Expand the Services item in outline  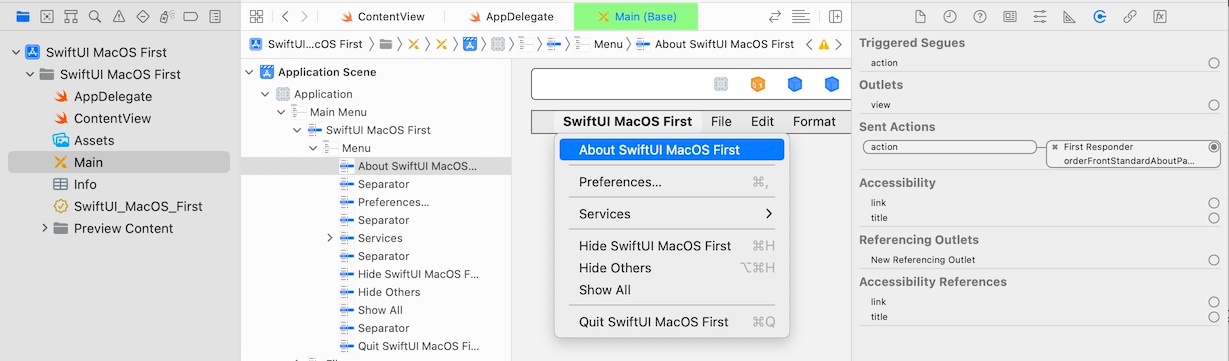click(x=330, y=238)
